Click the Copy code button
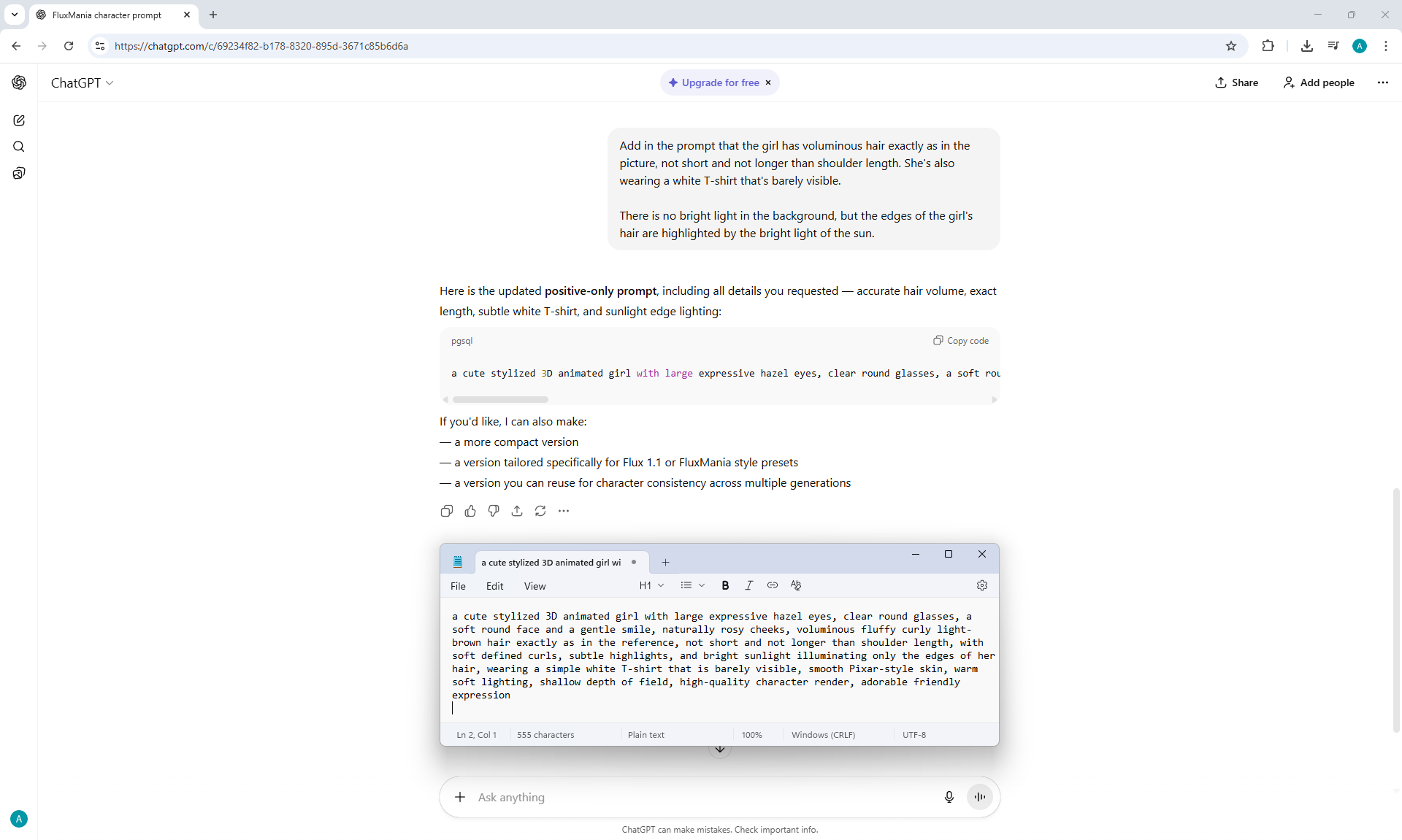The image size is (1402, 840). coord(961,341)
